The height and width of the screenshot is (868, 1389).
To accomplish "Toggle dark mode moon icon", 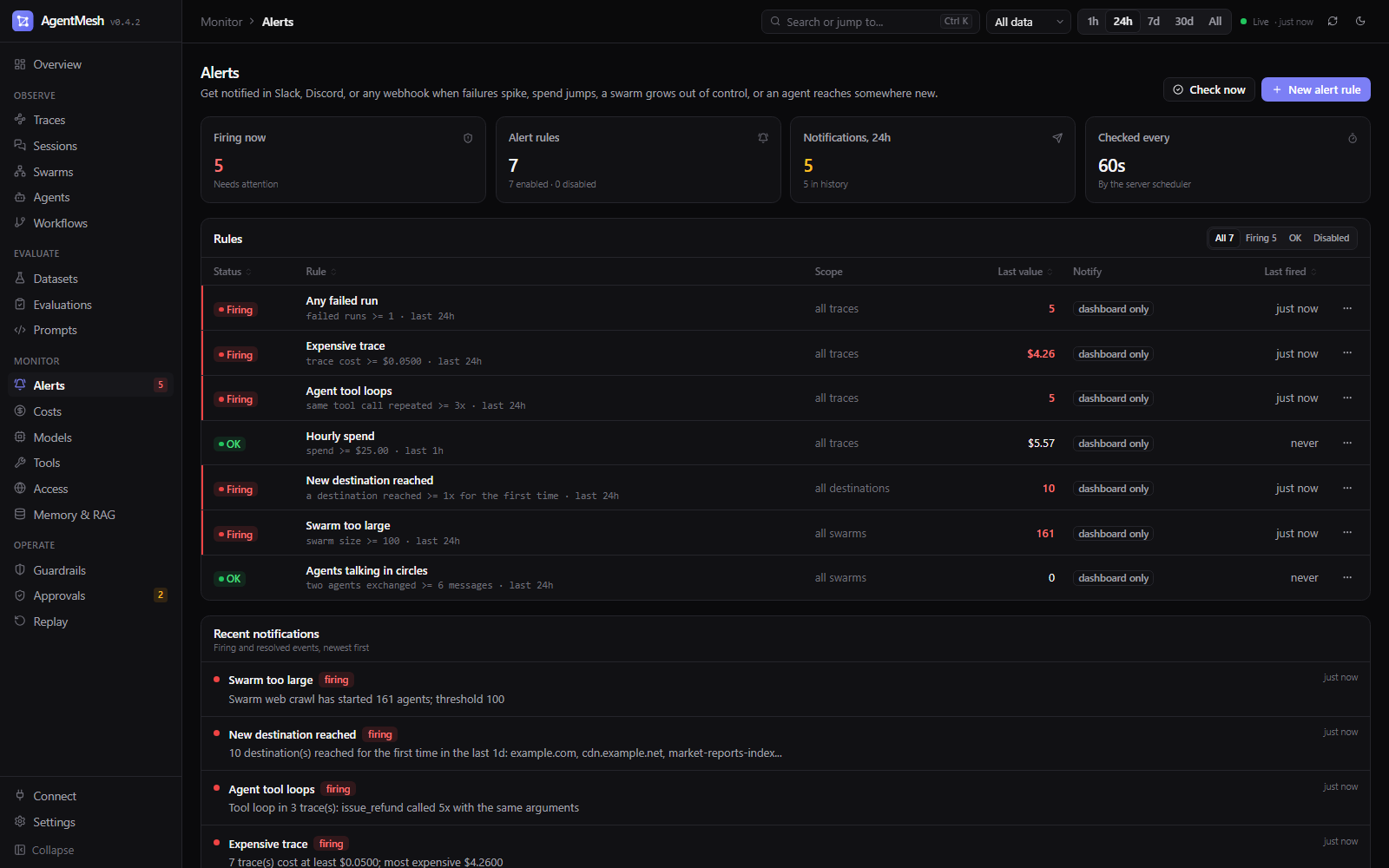I will click(x=1360, y=22).
